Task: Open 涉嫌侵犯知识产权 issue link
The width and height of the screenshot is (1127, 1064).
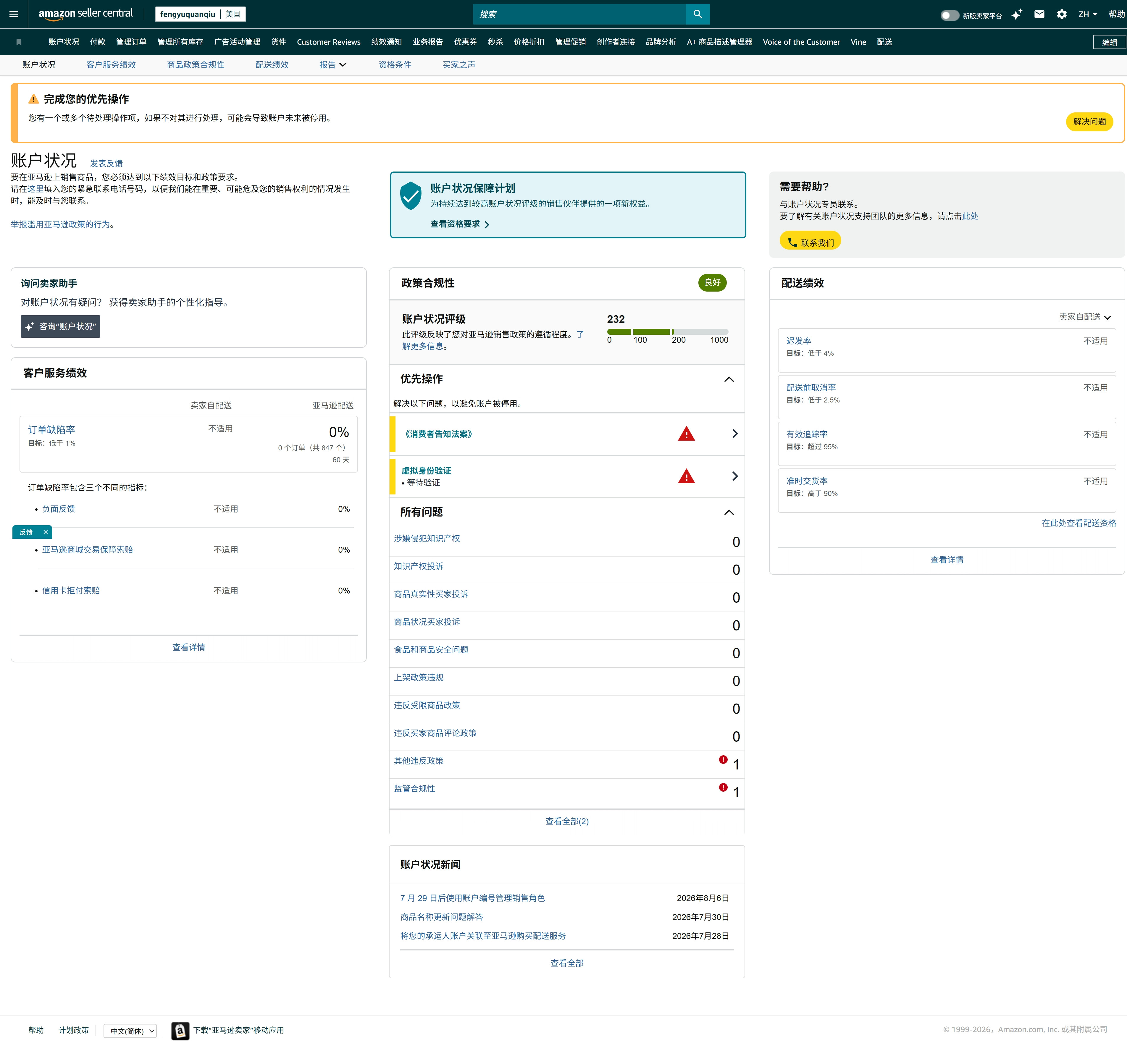Action: tap(427, 539)
